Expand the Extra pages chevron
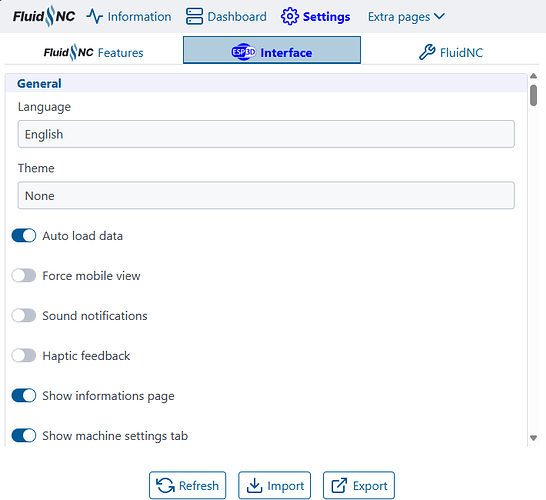 439,16
